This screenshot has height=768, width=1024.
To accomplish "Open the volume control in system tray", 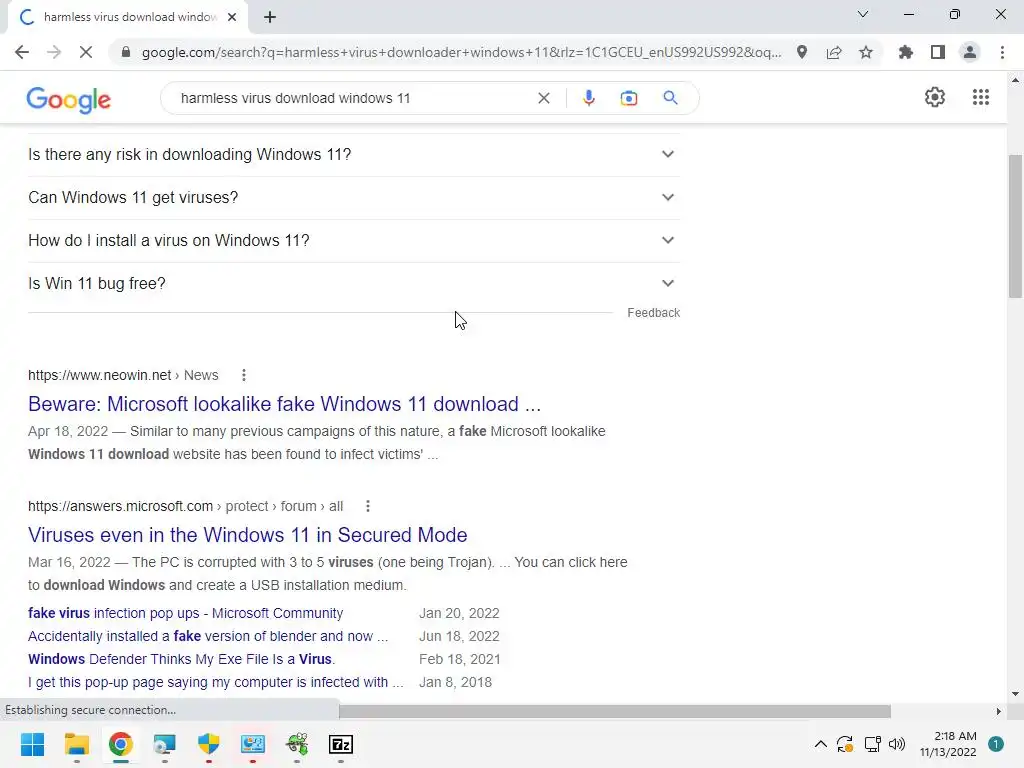I will pos(897,744).
